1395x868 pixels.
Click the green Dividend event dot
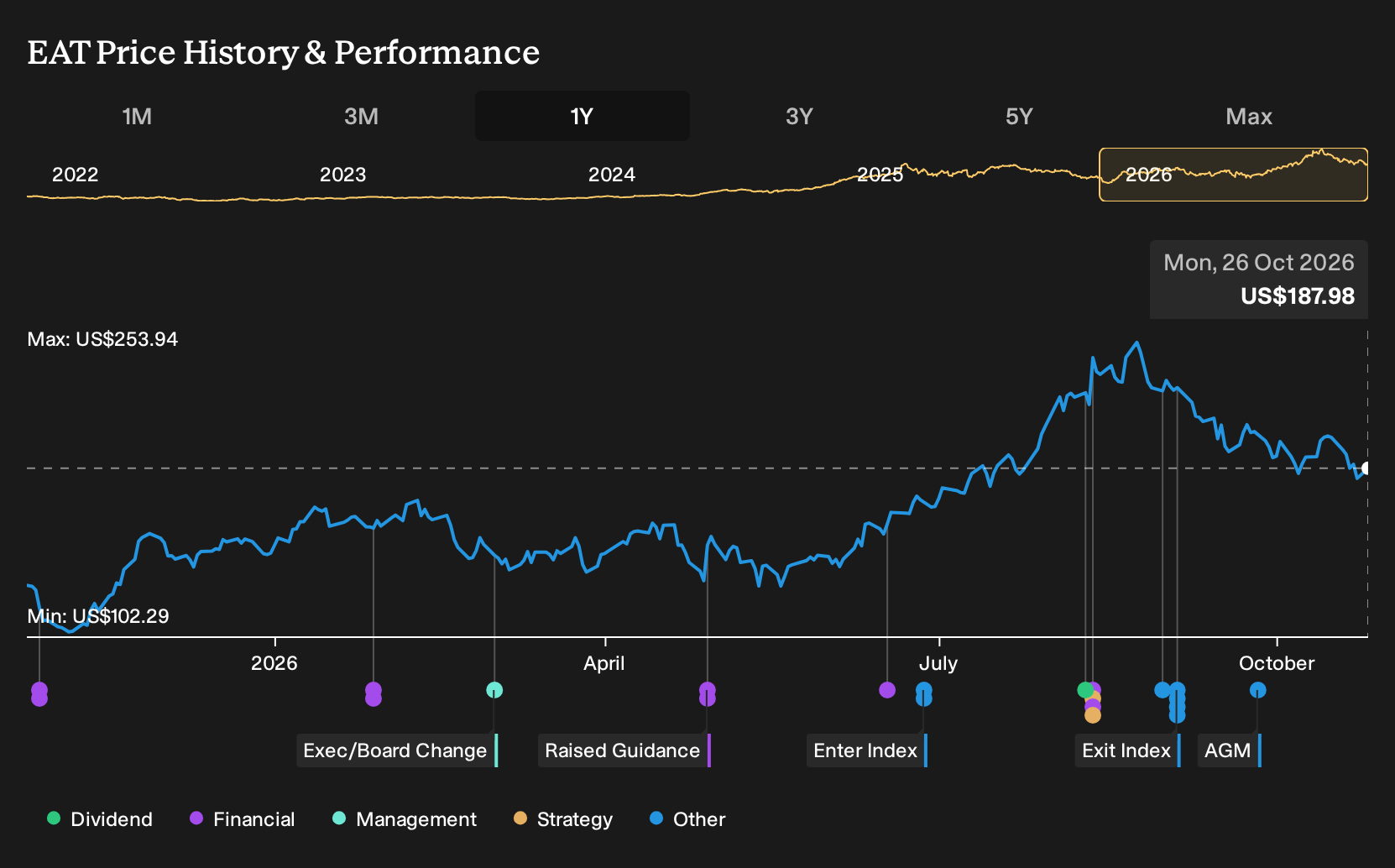click(1085, 690)
